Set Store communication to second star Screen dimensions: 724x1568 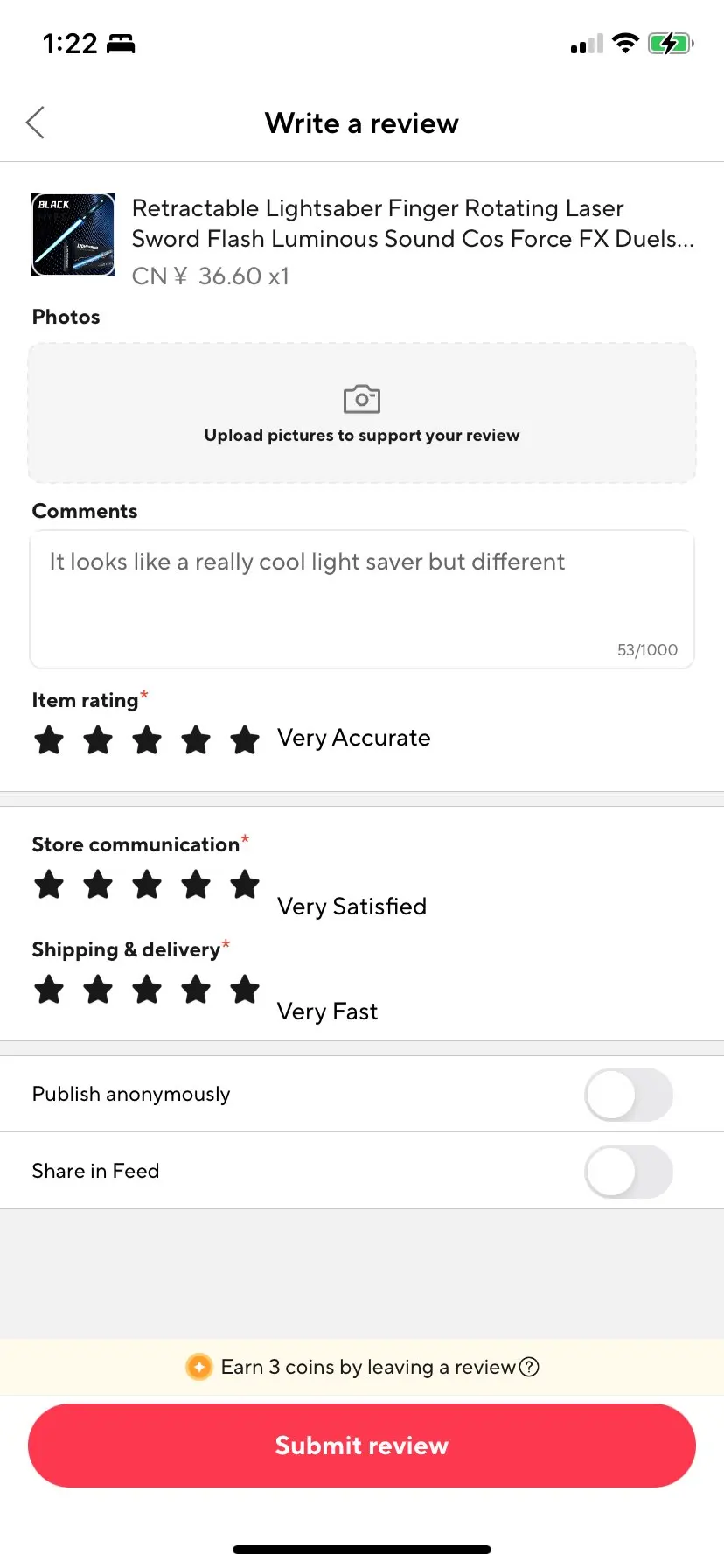tap(98, 885)
